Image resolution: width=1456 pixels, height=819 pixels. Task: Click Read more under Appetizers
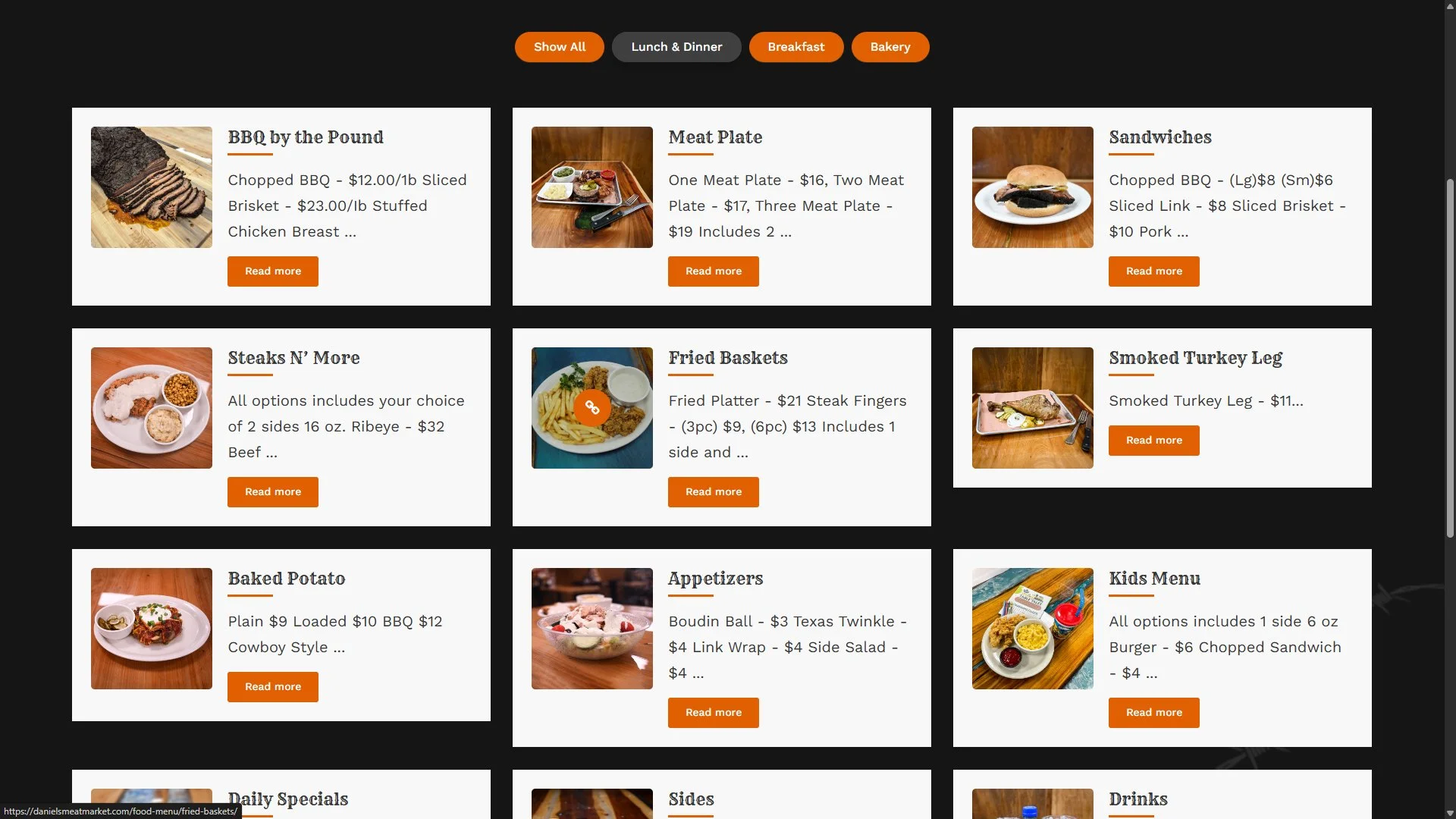(714, 713)
